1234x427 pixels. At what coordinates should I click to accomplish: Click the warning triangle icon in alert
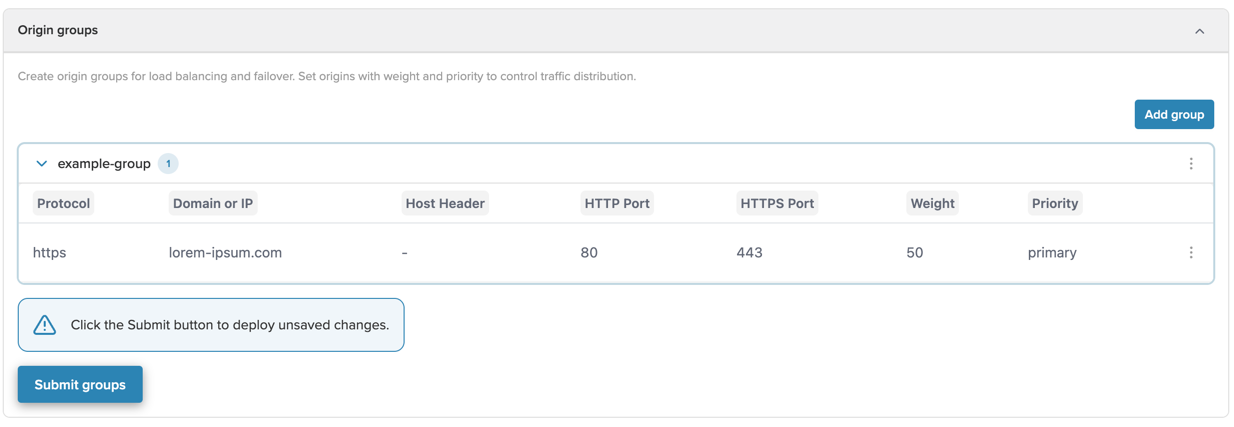tap(45, 325)
